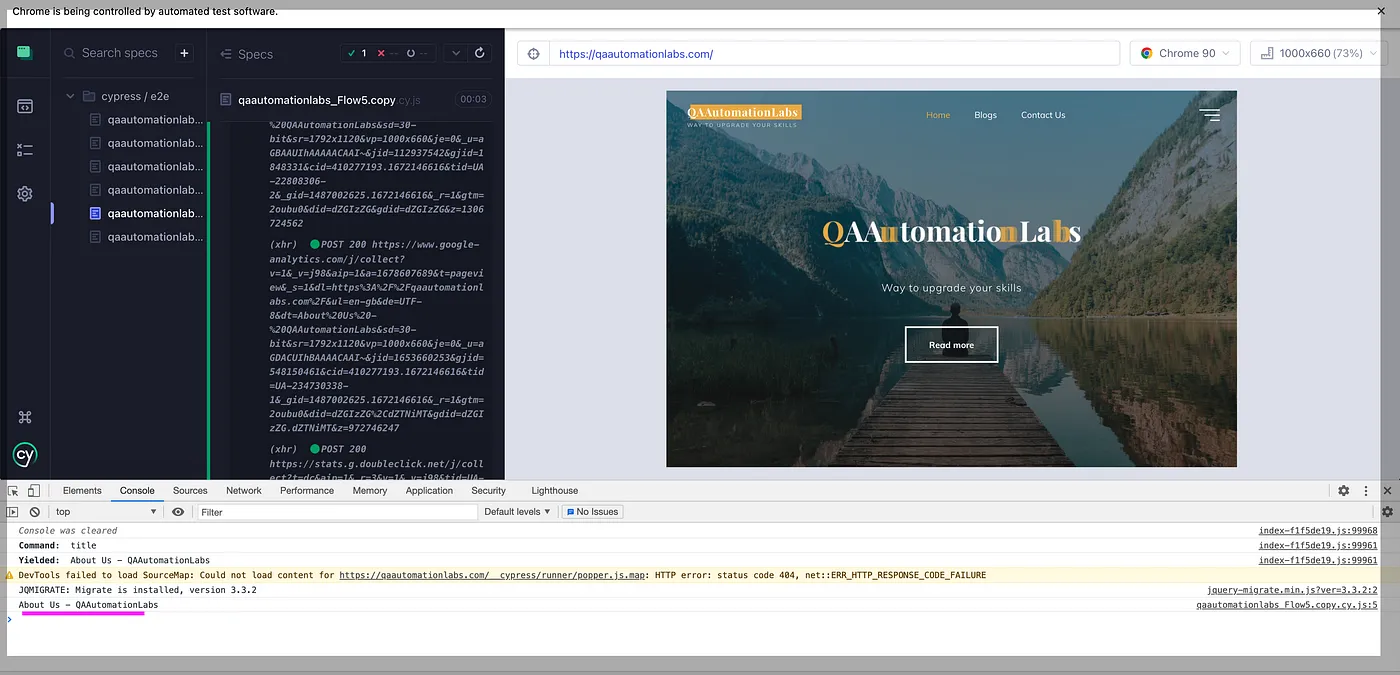Click the failed tests X counter
This screenshot has width=1400, height=675.
[x=387, y=53]
